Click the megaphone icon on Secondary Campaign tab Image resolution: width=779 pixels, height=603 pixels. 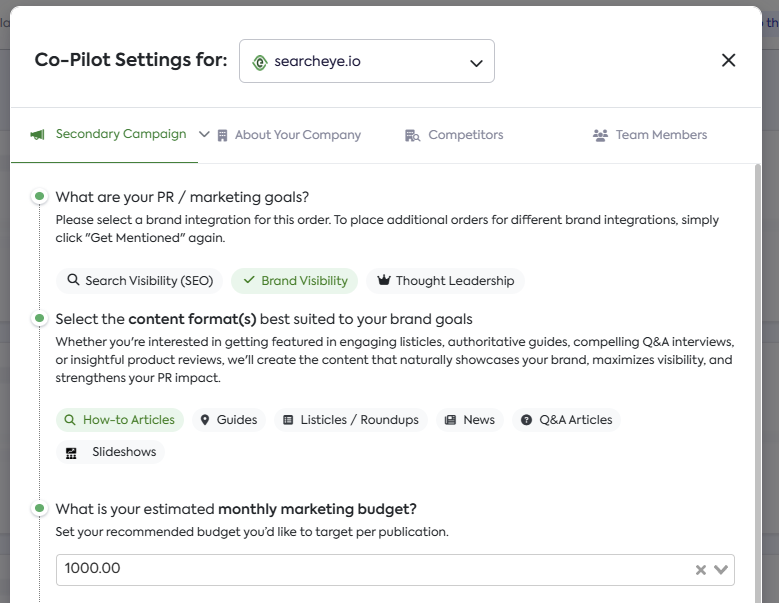(37, 134)
